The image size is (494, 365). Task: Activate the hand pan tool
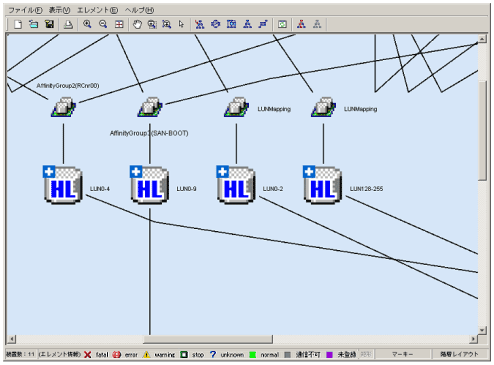tap(137, 24)
